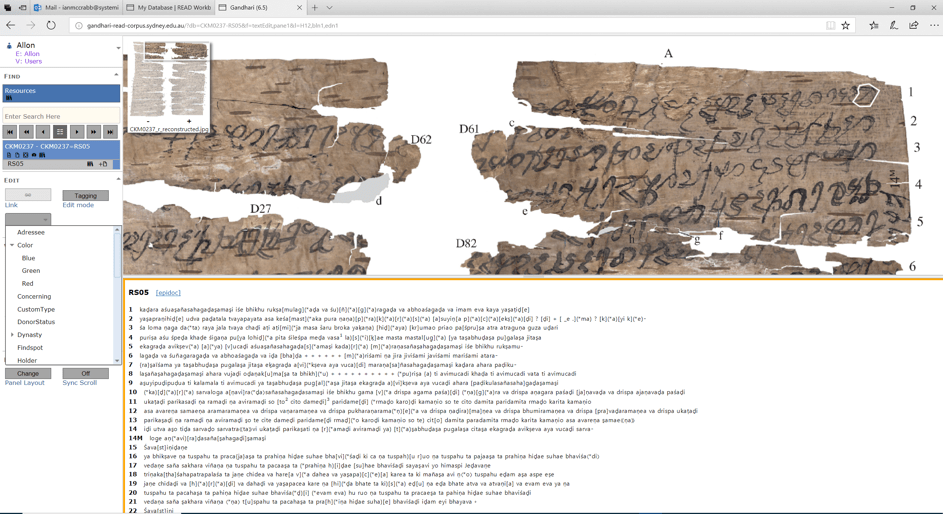Add page to browser favorites star

(846, 25)
